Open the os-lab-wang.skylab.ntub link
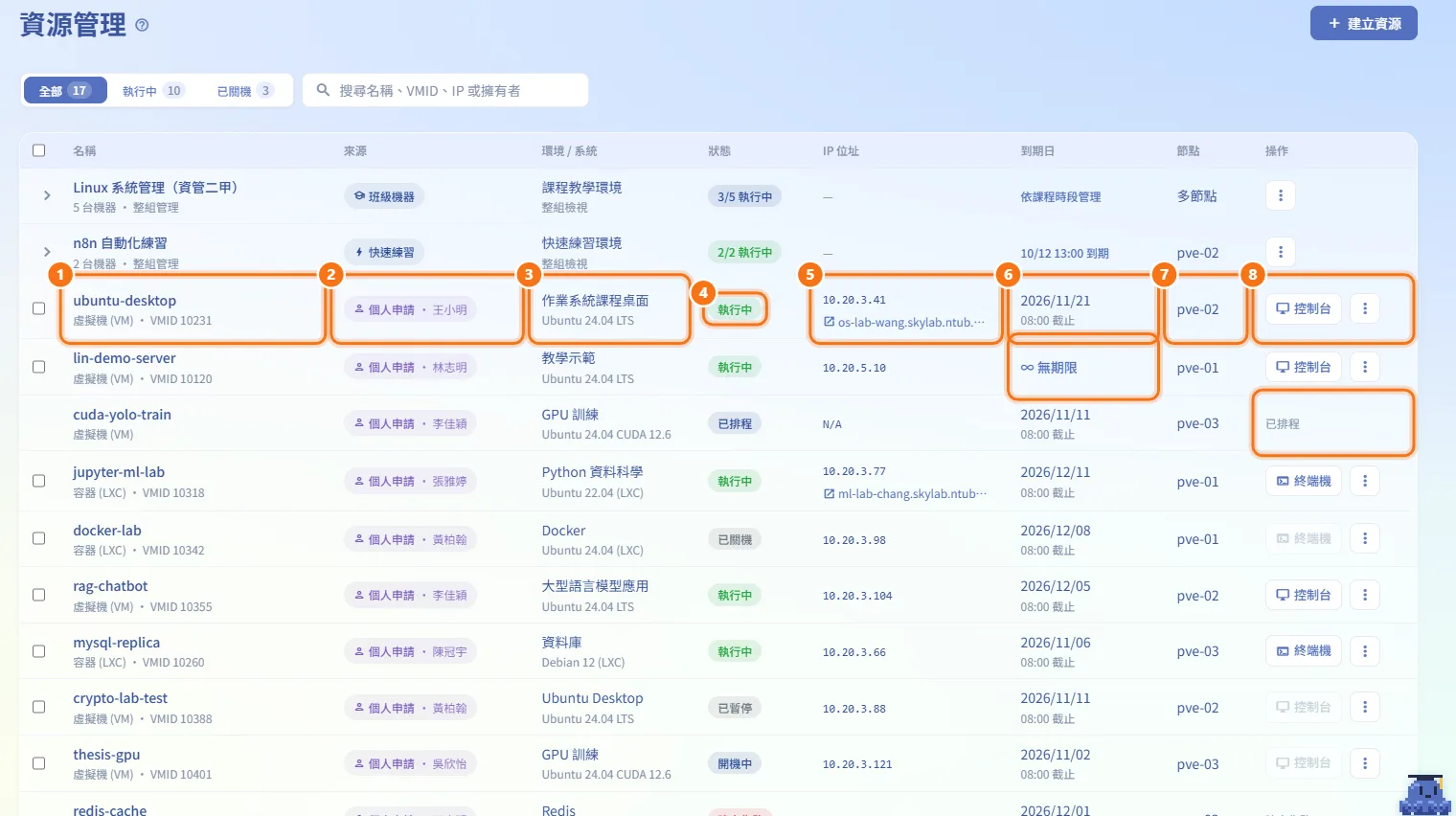 (904, 322)
